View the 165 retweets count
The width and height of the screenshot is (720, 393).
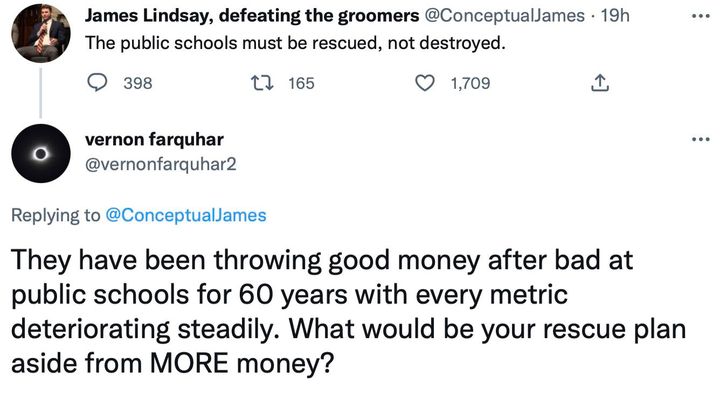301,83
